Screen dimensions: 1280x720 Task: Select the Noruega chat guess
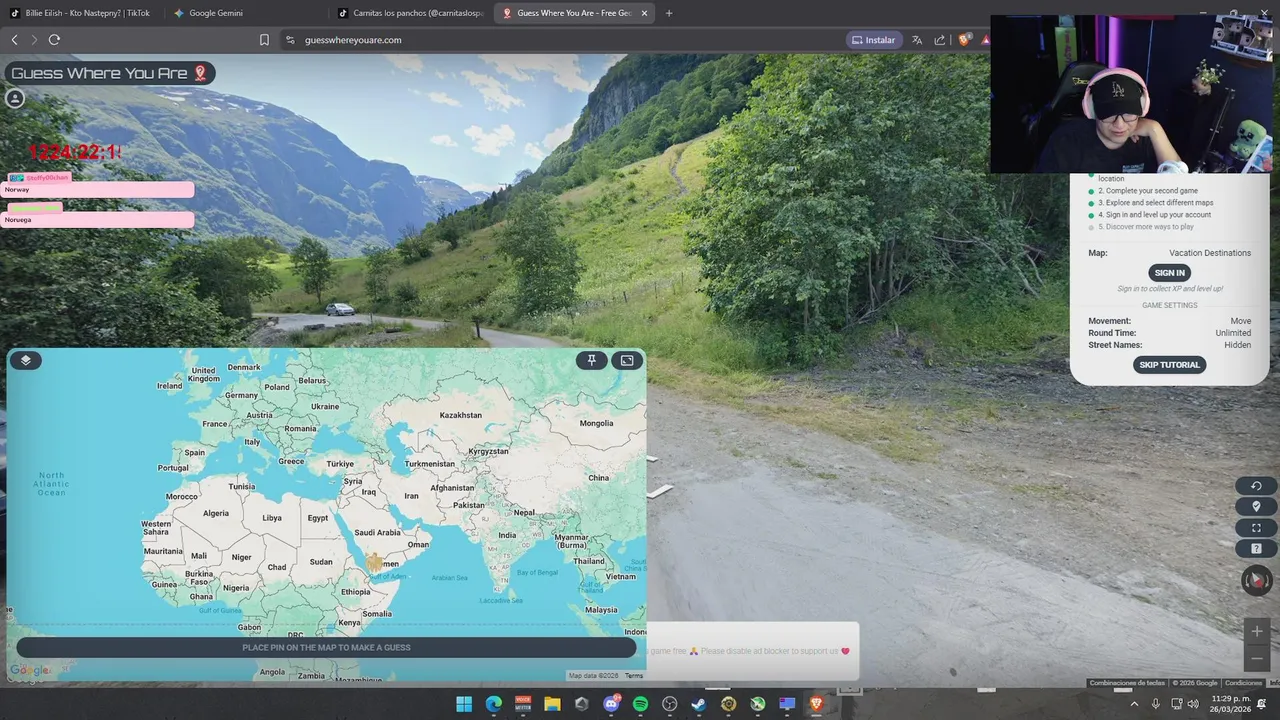[97, 219]
